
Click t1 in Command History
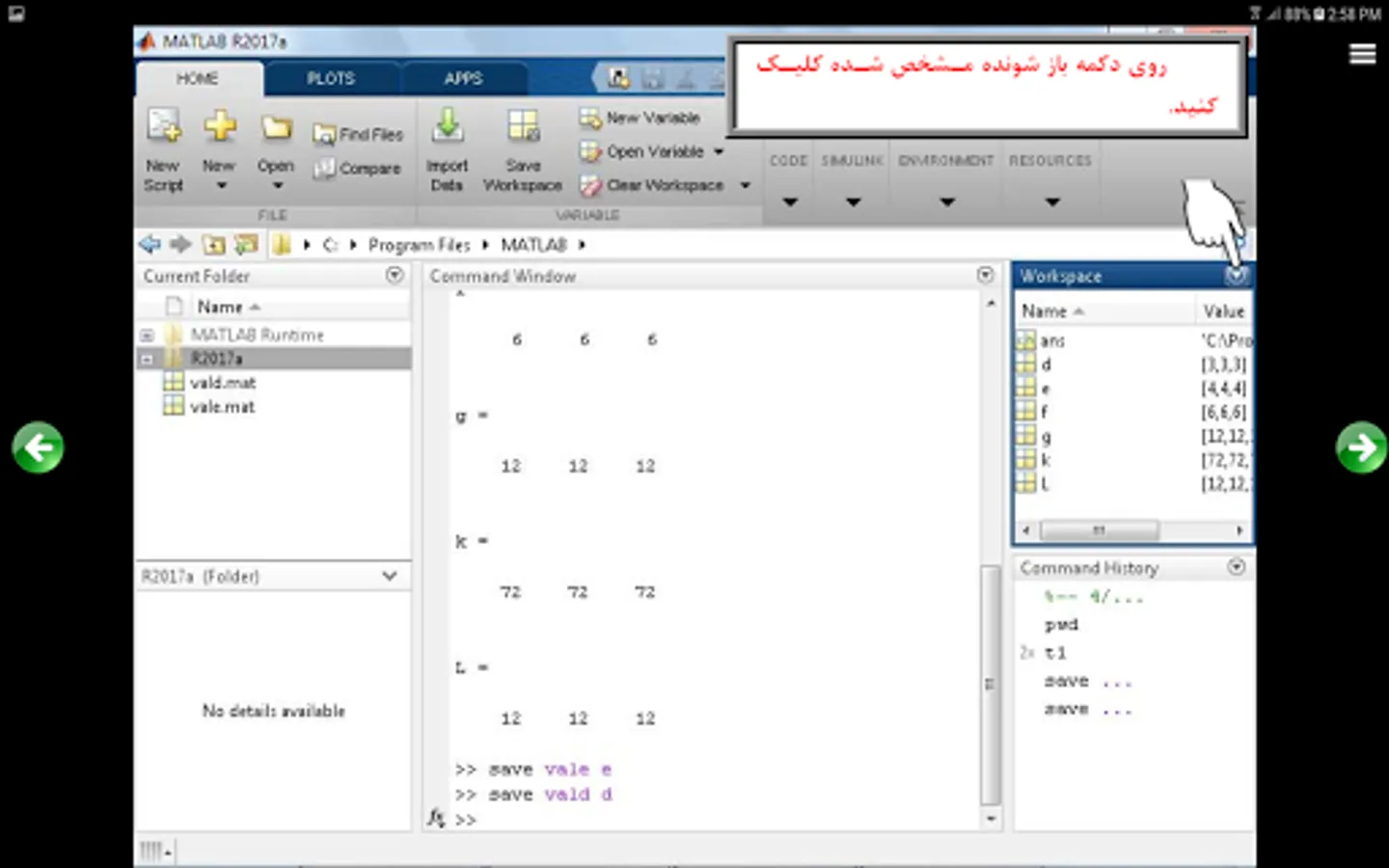(x=1056, y=653)
